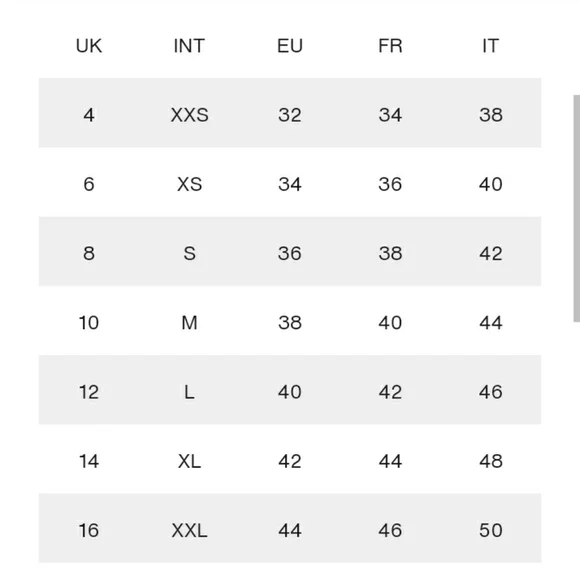
Task: Click the FR column header
Action: coord(390,46)
